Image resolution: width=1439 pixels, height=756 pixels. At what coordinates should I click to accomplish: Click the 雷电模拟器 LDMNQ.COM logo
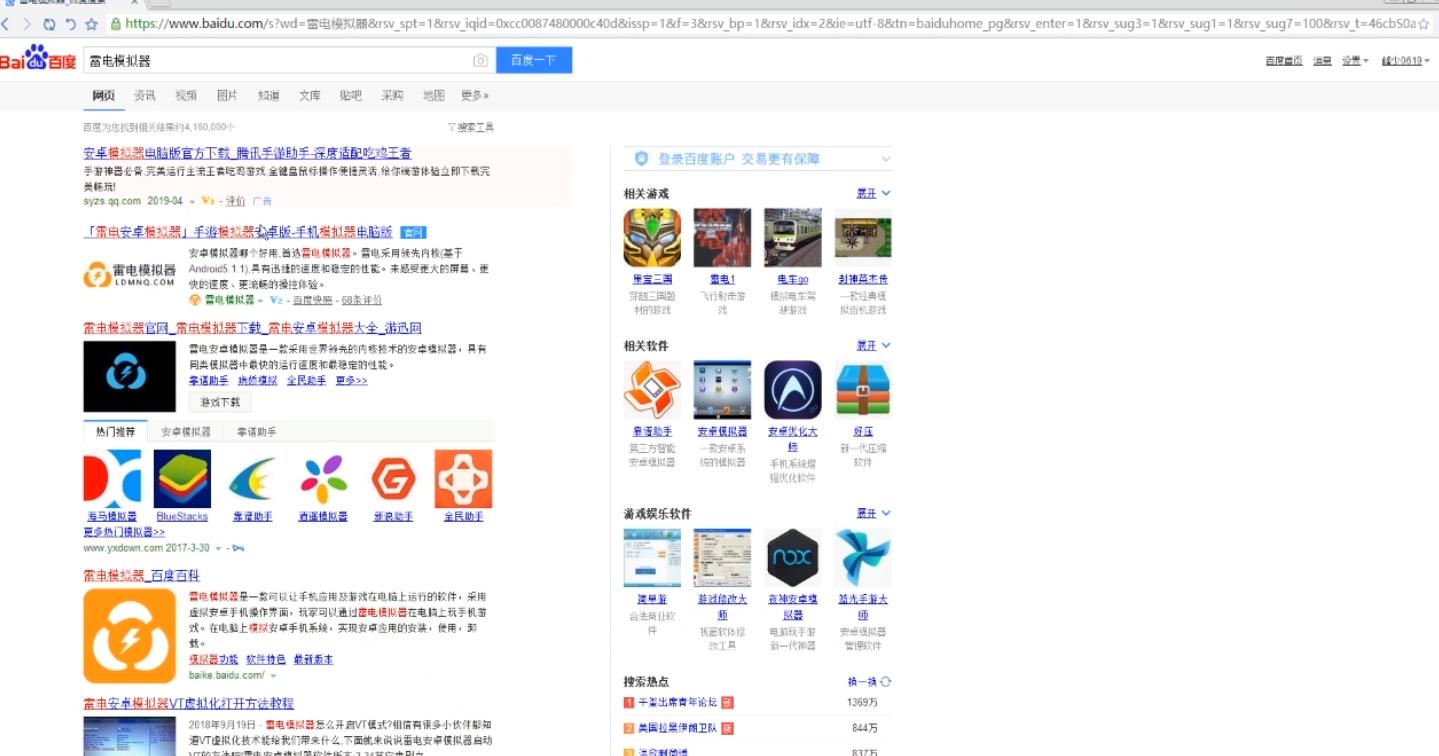coord(129,274)
